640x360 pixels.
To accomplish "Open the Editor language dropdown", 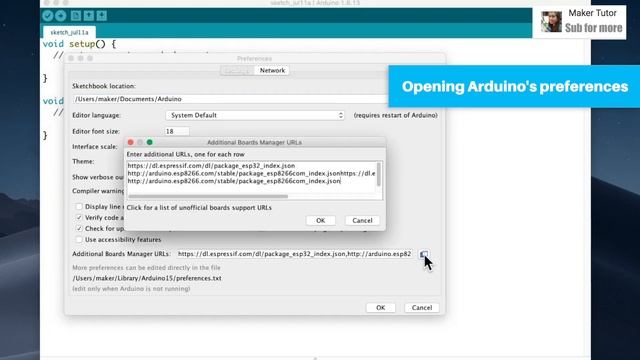I will tap(255, 115).
